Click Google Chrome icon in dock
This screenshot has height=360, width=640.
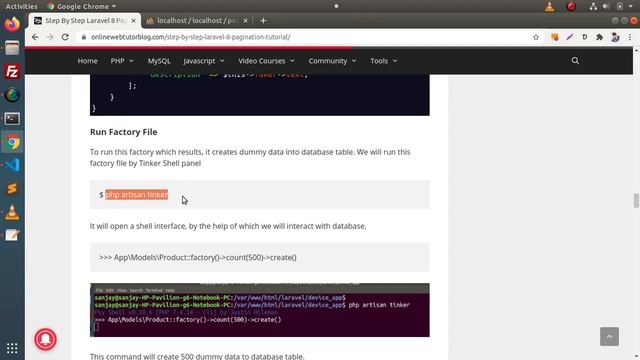click(x=12, y=142)
